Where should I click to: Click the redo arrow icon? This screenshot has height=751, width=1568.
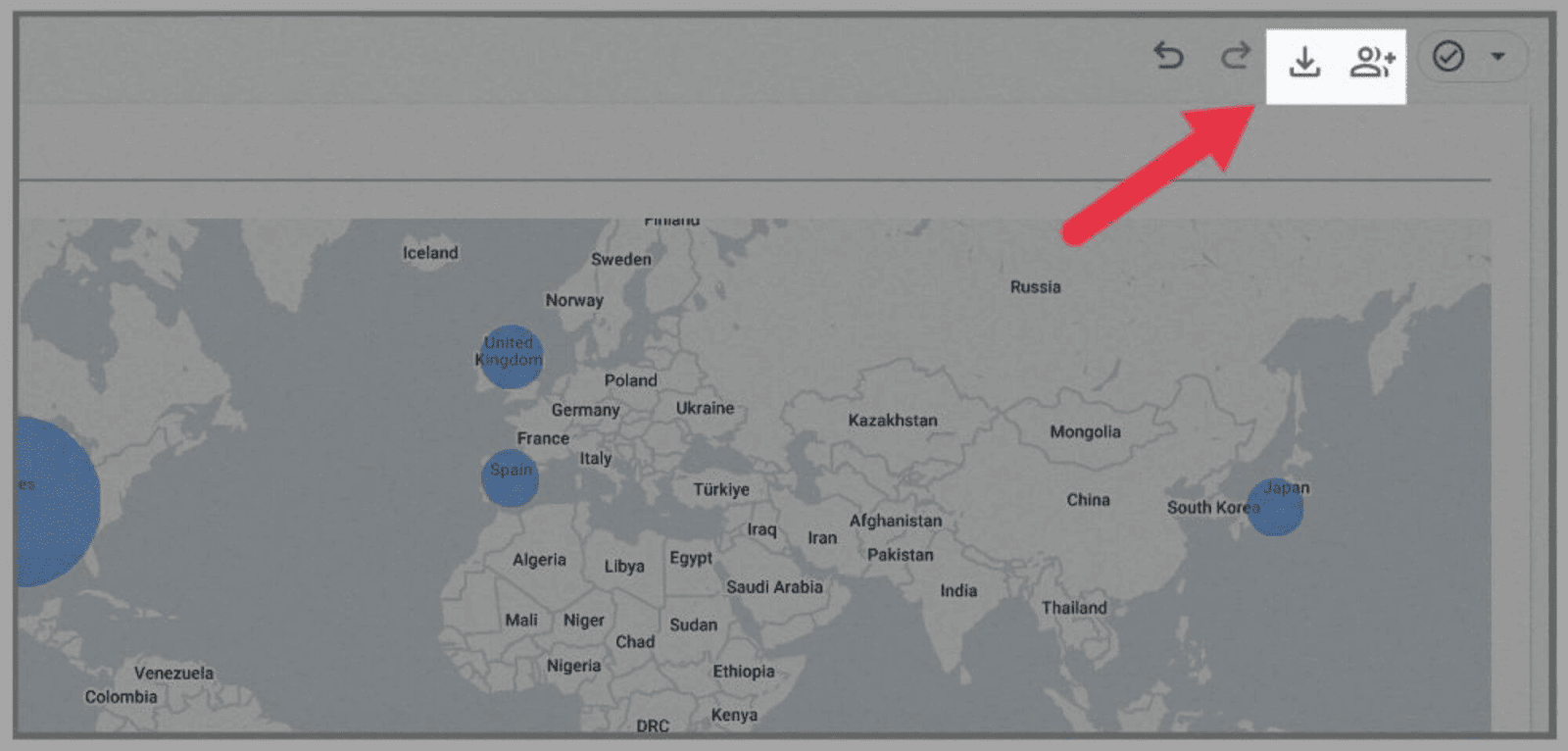(1236, 57)
